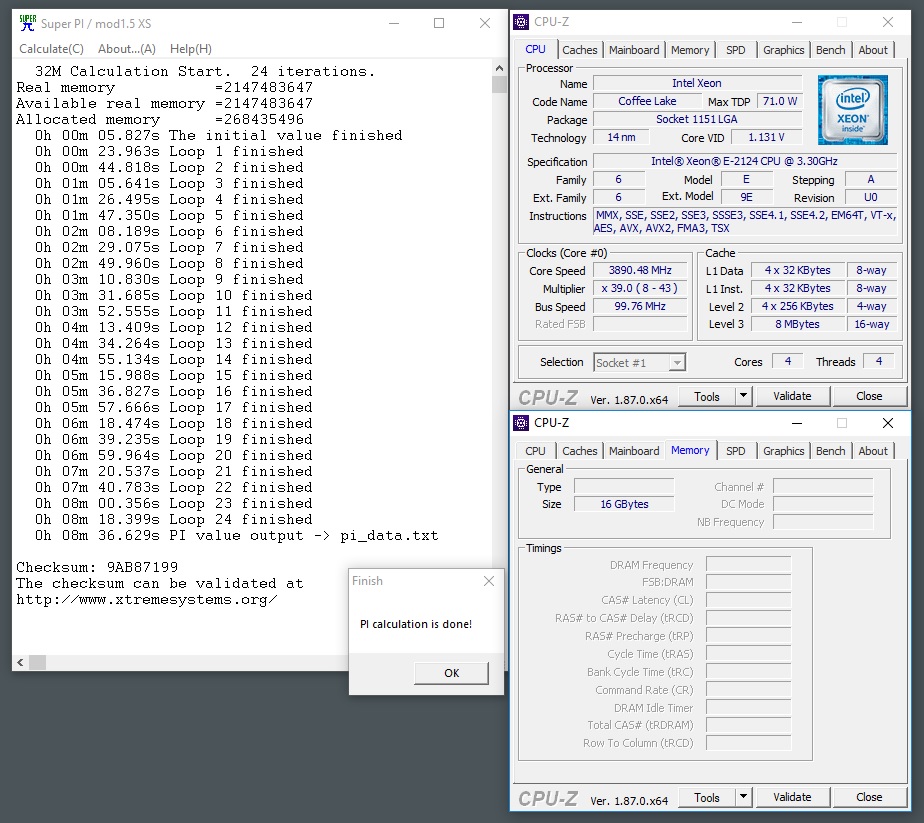
Task: Click the Checksum: 9AB87199 line
Action: (97, 567)
